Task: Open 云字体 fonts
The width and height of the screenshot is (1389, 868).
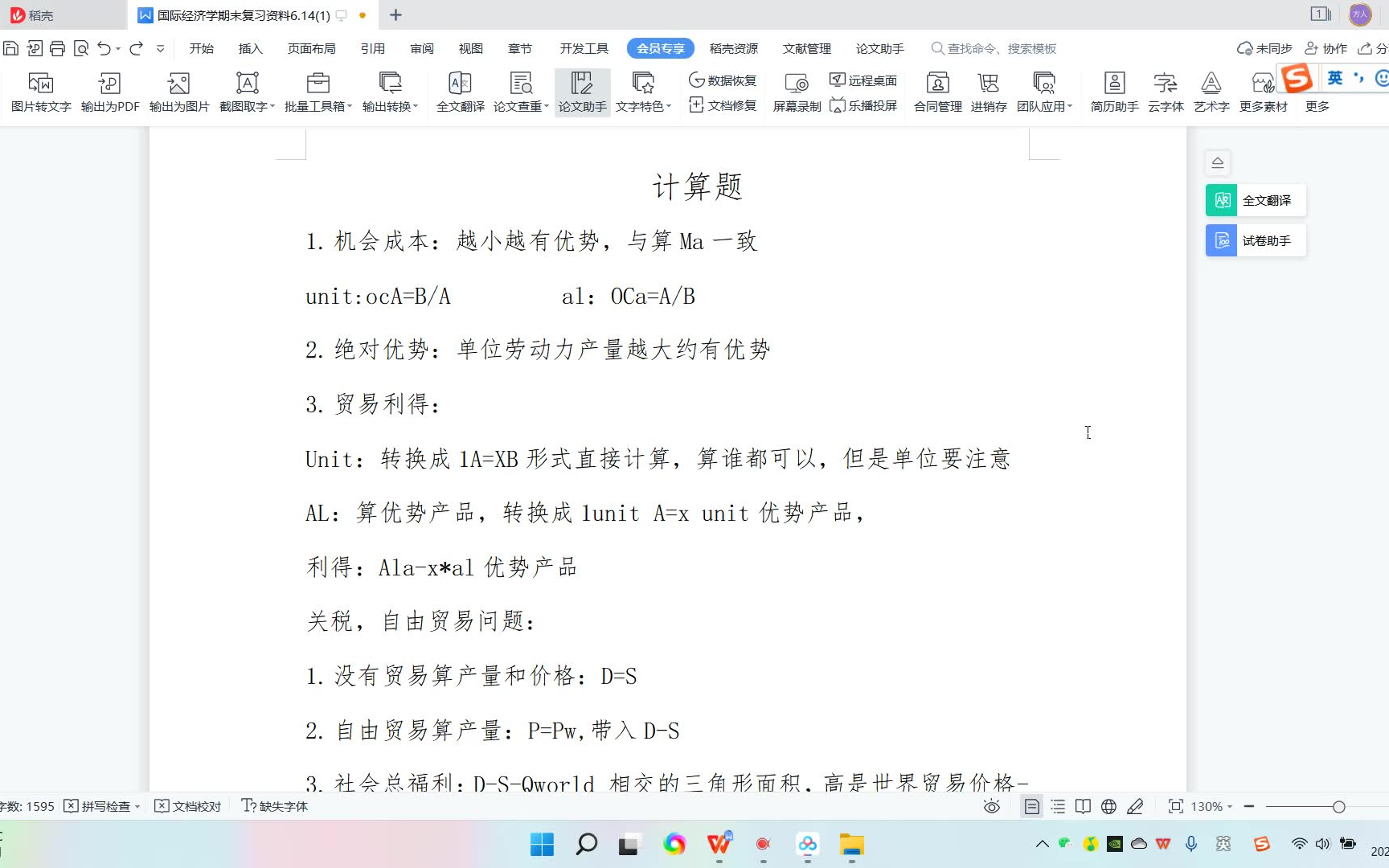Action: pos(1166,92)
